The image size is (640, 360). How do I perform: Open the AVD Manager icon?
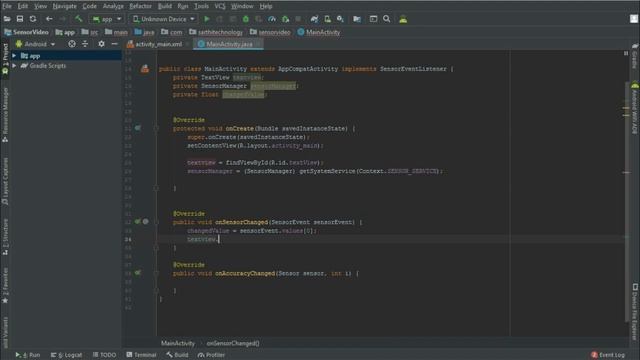pyautogui.click(x=327, y=19)
